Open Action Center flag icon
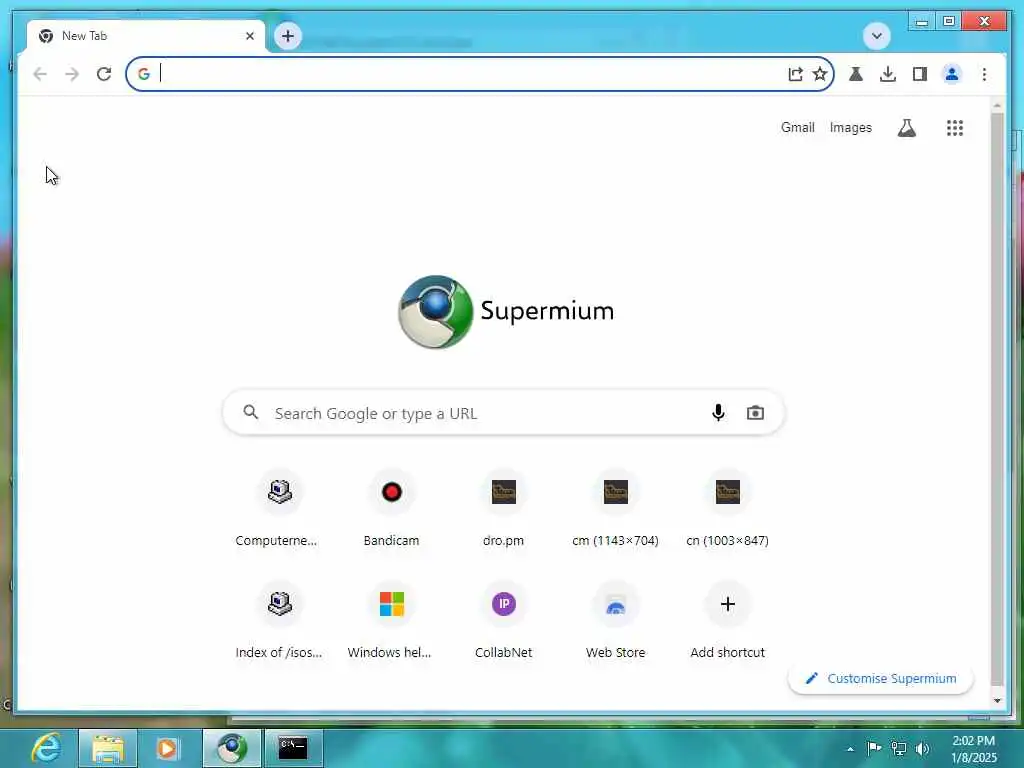This screenshot has height=768, width=1024. pos(874,748)
